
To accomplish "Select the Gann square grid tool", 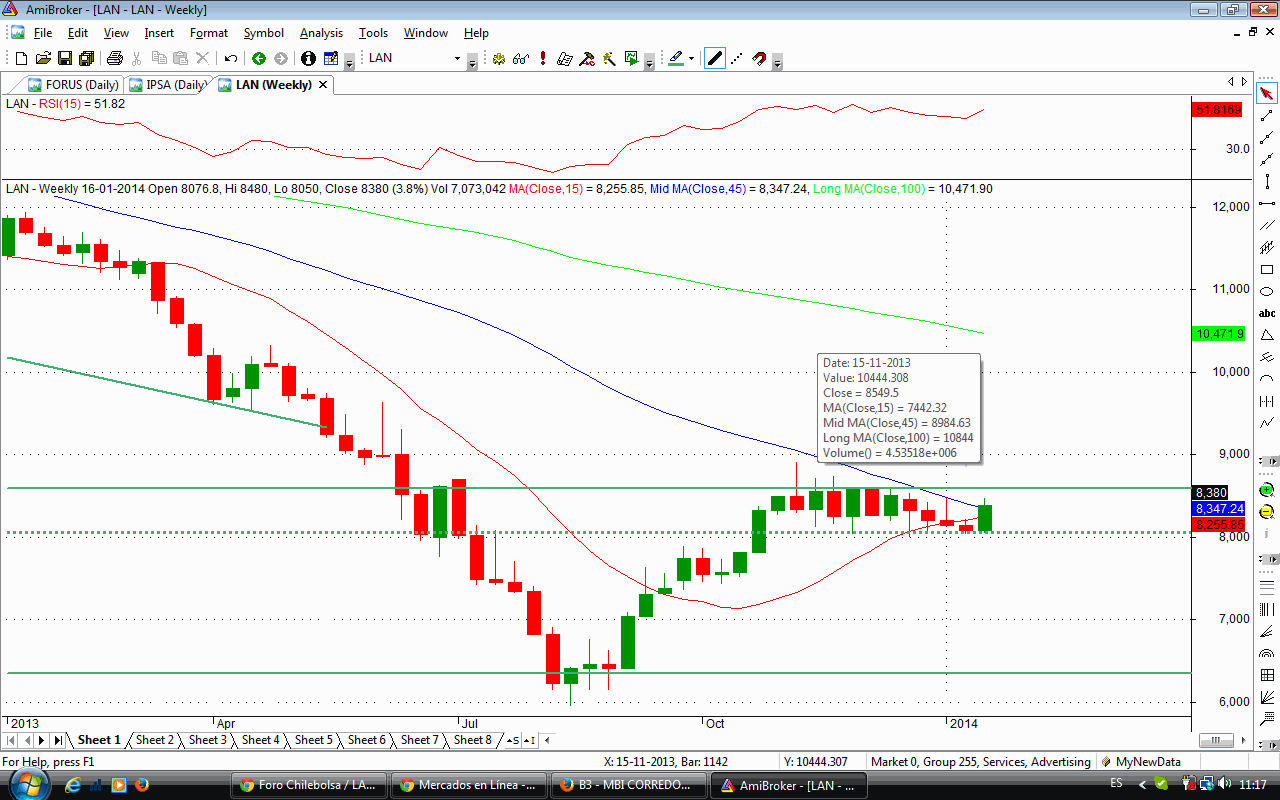I will point(1267,677).
